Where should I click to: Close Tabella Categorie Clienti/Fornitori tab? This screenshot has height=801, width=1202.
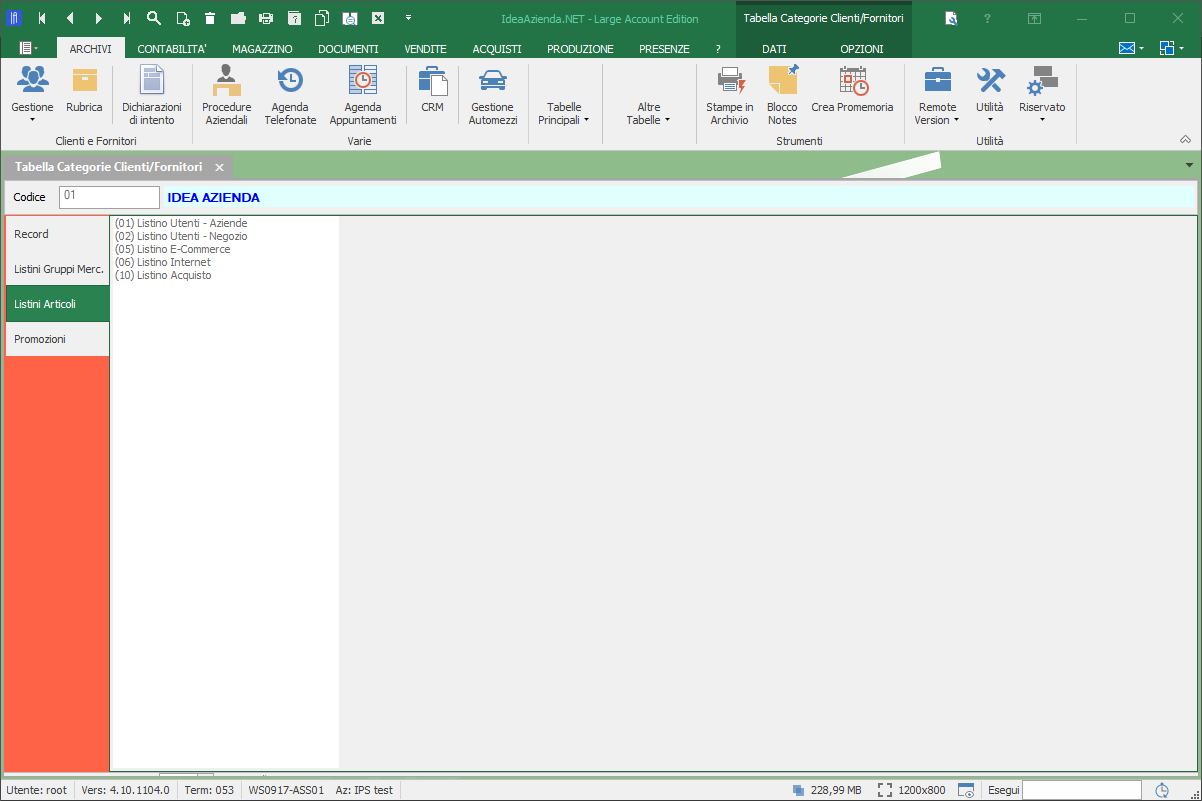[219, 167]
